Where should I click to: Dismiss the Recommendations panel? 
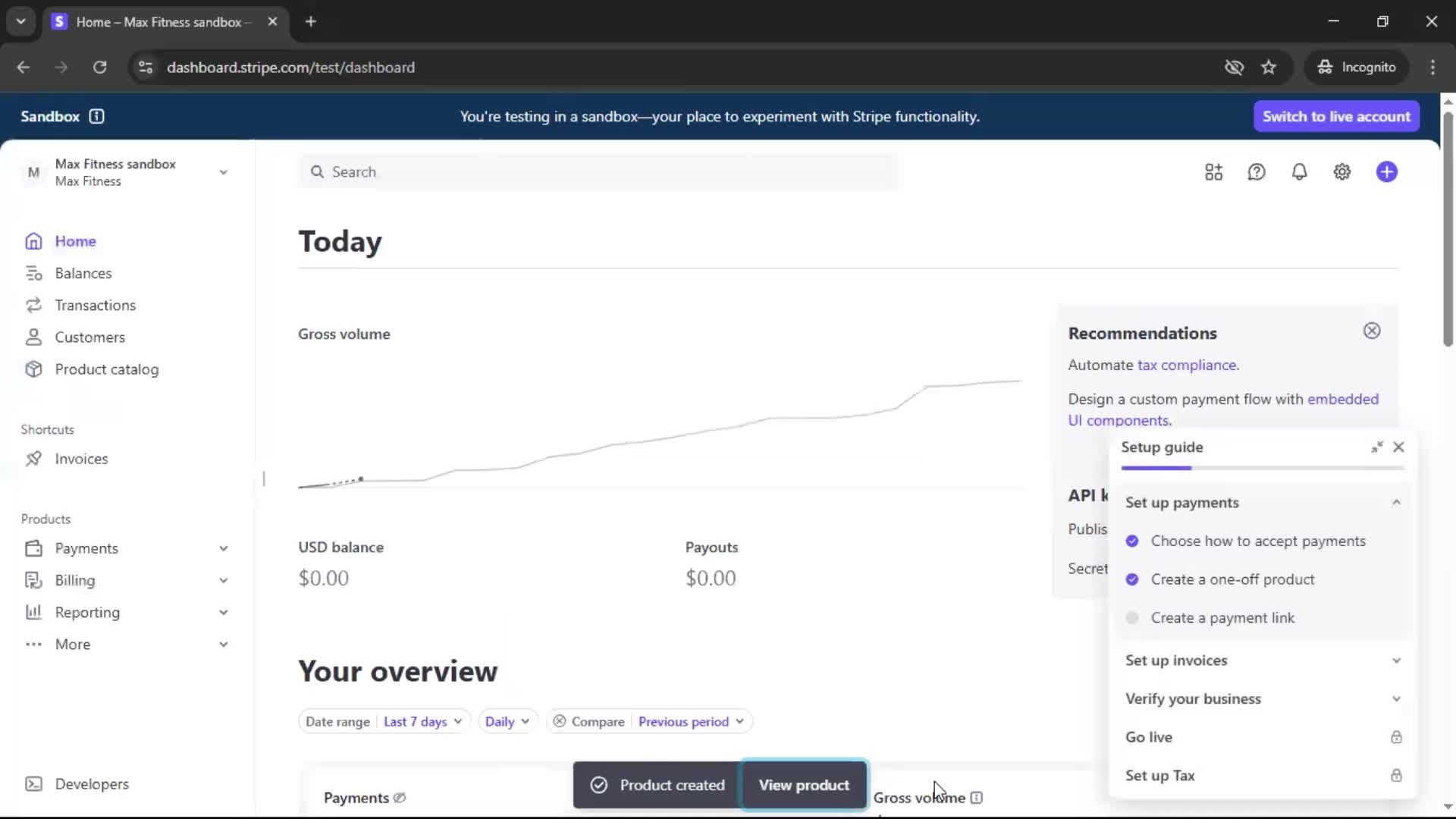[1371, 331]
